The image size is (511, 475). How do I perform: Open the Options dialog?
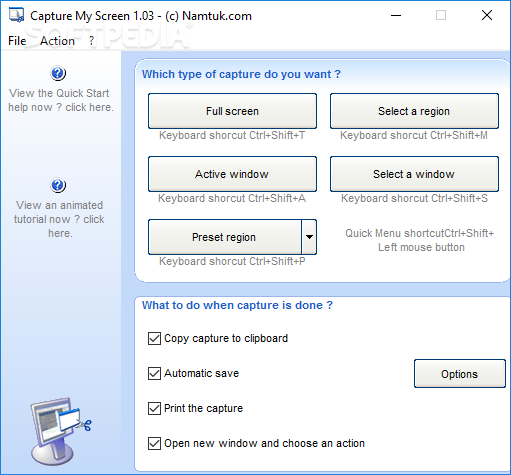tap(460, 374)
